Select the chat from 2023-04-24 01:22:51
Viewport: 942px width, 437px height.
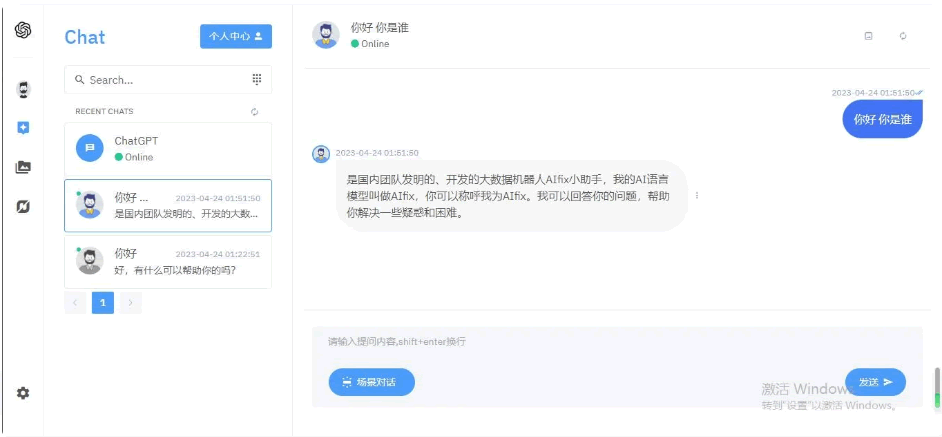tap(168, 261)
